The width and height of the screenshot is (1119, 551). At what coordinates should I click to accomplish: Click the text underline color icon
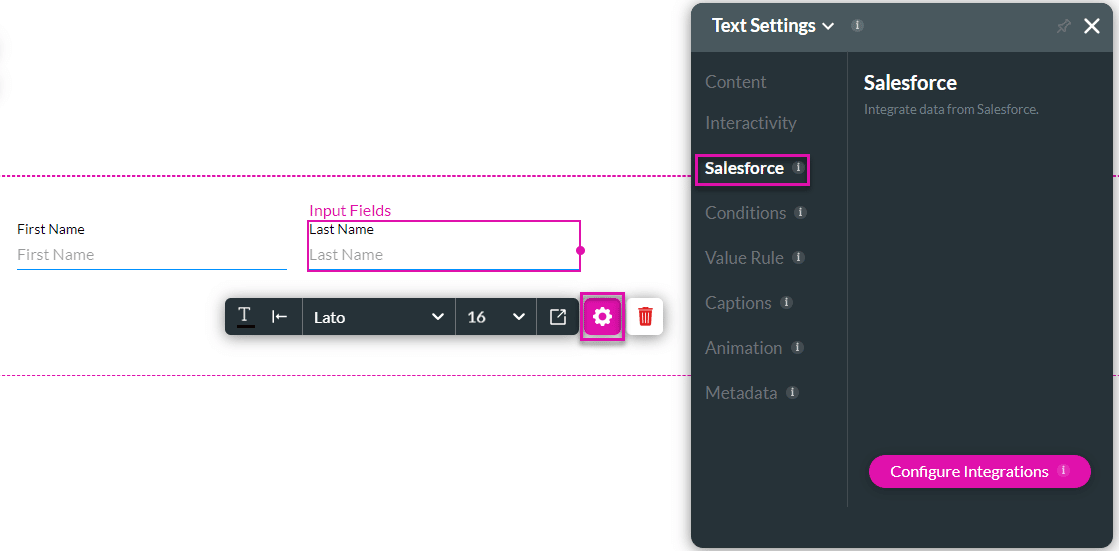pos(245,316)
